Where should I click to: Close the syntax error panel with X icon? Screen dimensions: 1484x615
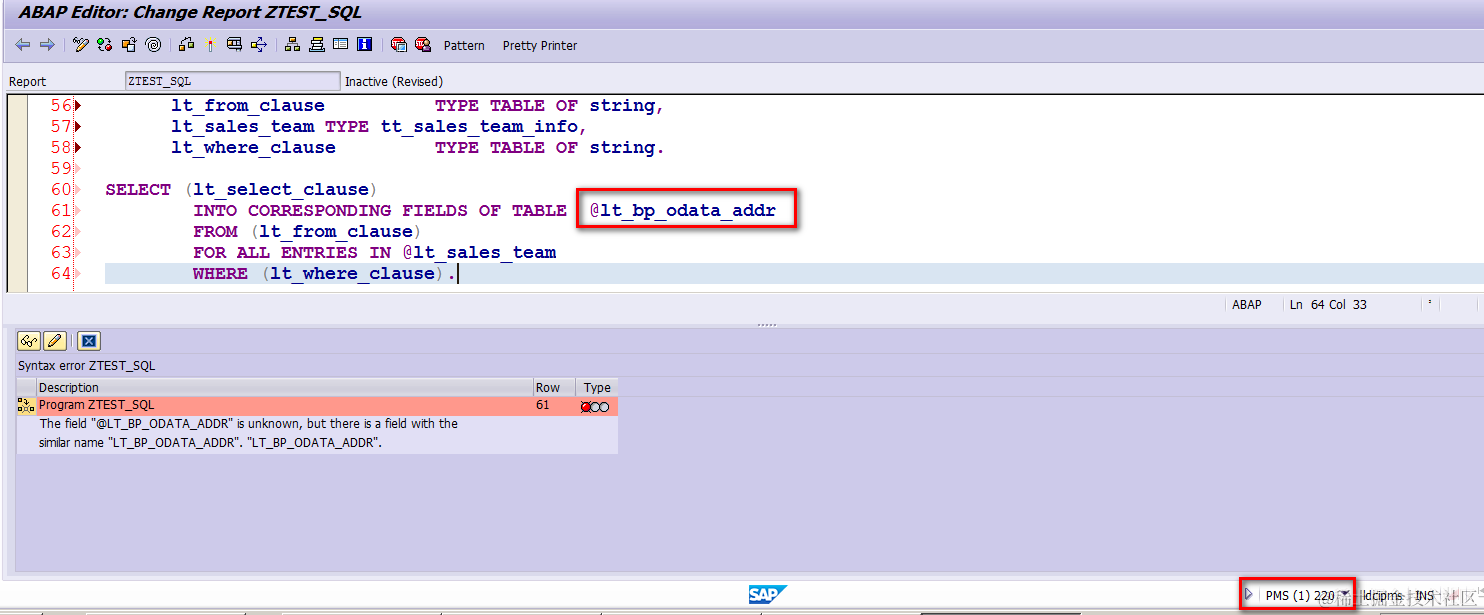89,341
